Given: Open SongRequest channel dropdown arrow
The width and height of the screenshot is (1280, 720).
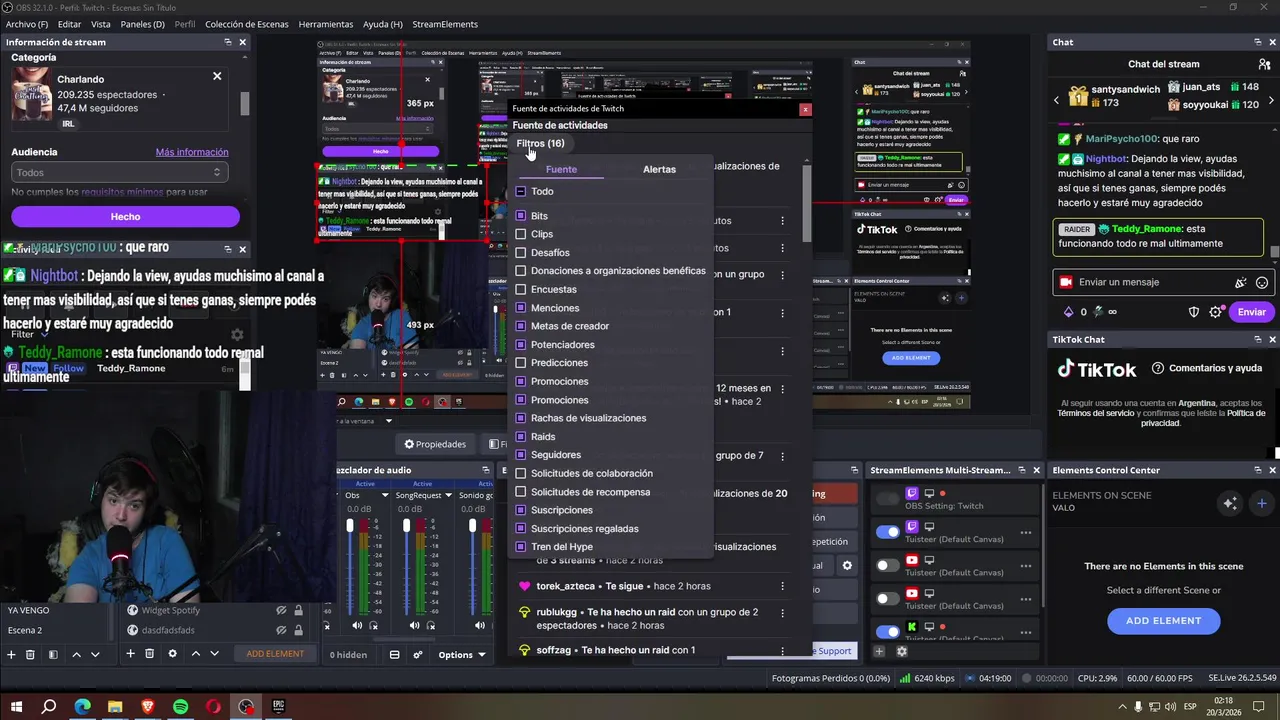Looking at the screenshot, I should coord(448,495).
